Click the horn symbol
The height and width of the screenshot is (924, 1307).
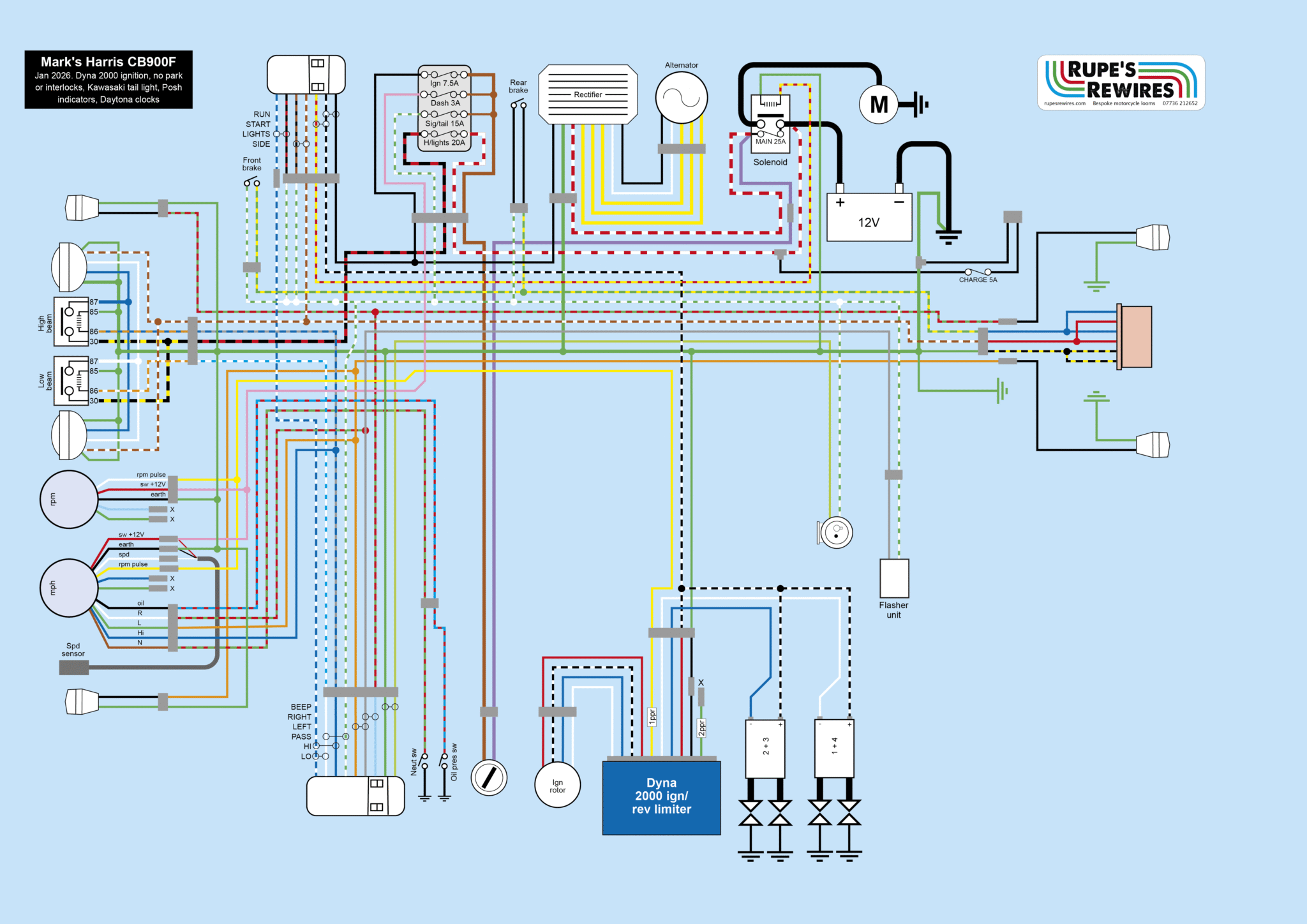point(835,532)
